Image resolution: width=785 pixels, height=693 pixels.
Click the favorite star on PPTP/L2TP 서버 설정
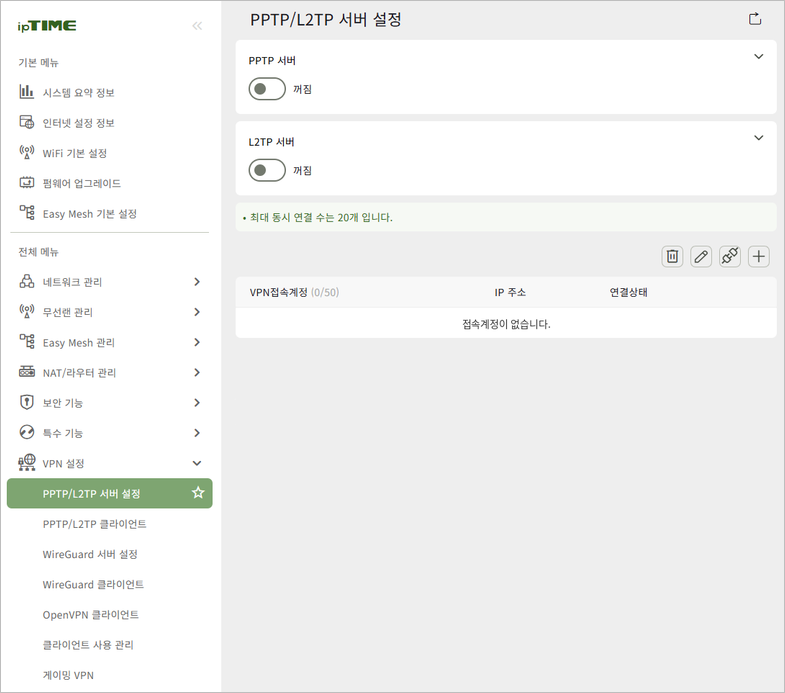[x=198, y=493]
